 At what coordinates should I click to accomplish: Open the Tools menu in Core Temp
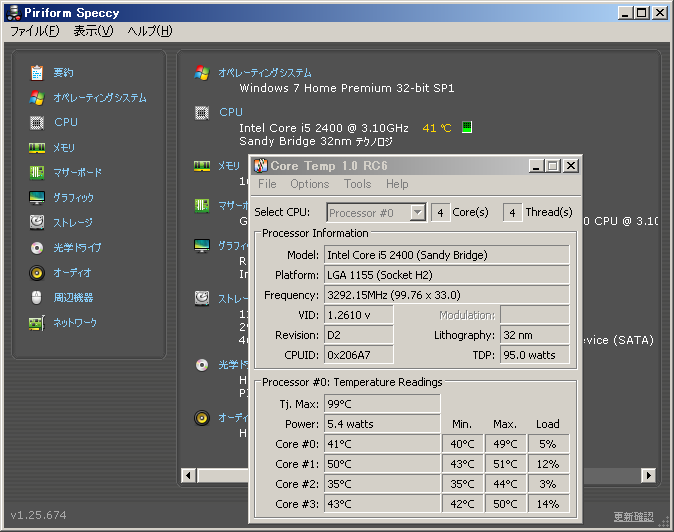pyautogui.click(x=357, y=184)
